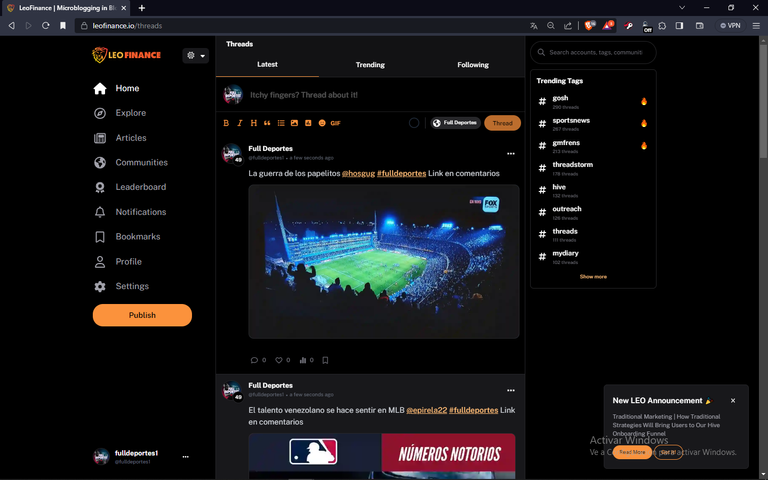The width and height of the screenshot is (768, 480).
Task: Close the New LEO Announcement popup
Action: click(733, 401)
